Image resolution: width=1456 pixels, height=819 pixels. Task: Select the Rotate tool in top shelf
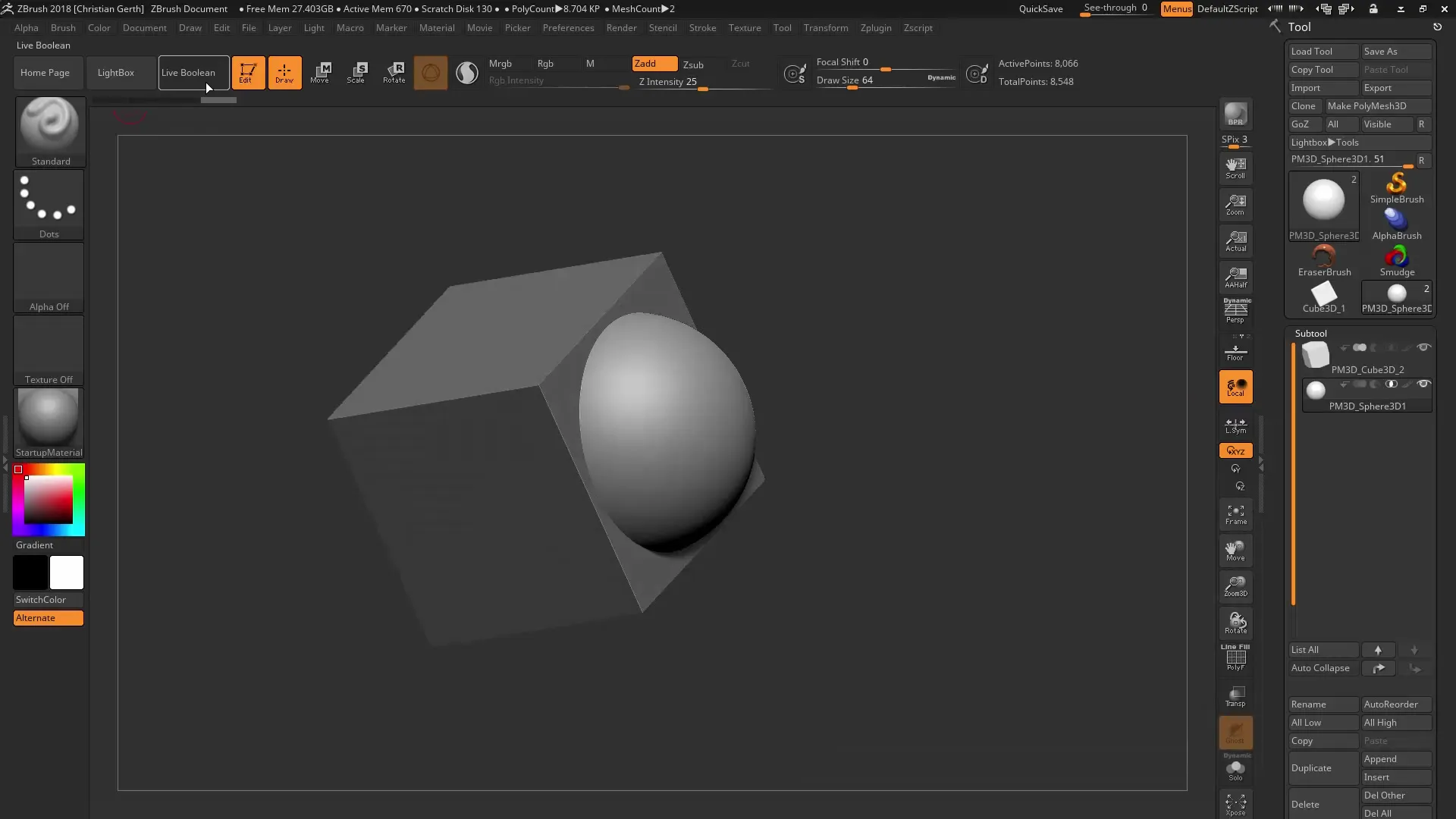(394, 73)
